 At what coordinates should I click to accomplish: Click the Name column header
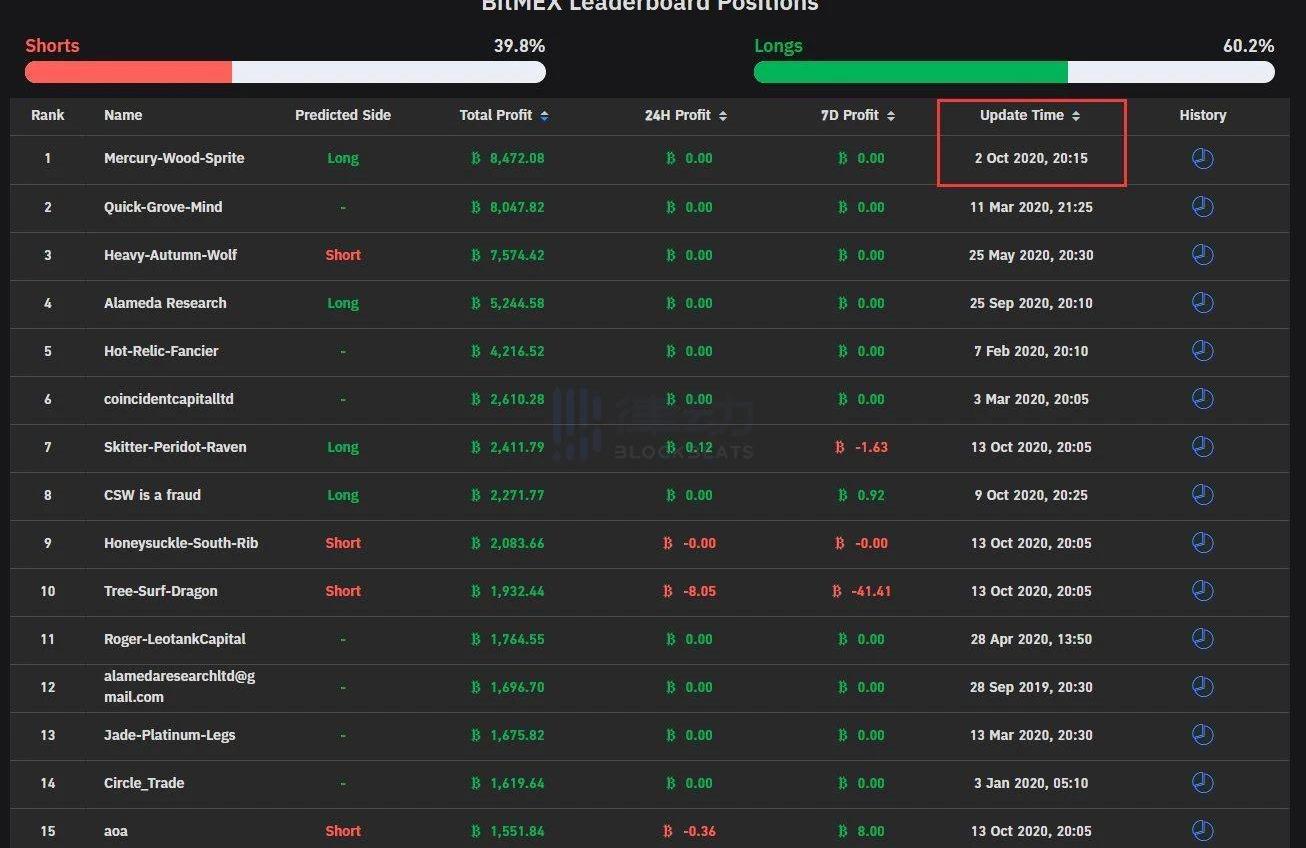pyautogui.click(x=123, y=115)
